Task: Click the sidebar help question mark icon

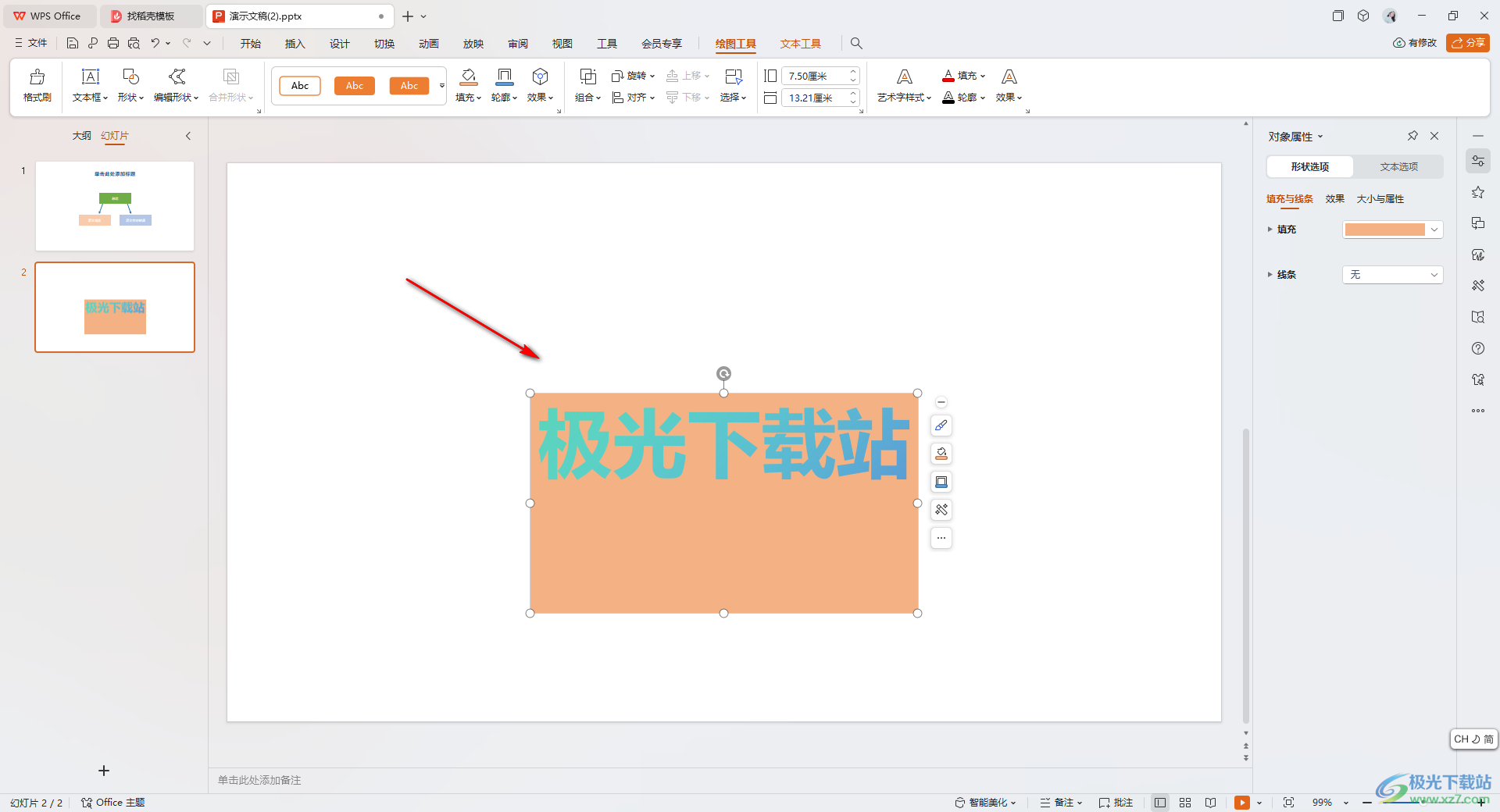Action: pos(1477,348)
